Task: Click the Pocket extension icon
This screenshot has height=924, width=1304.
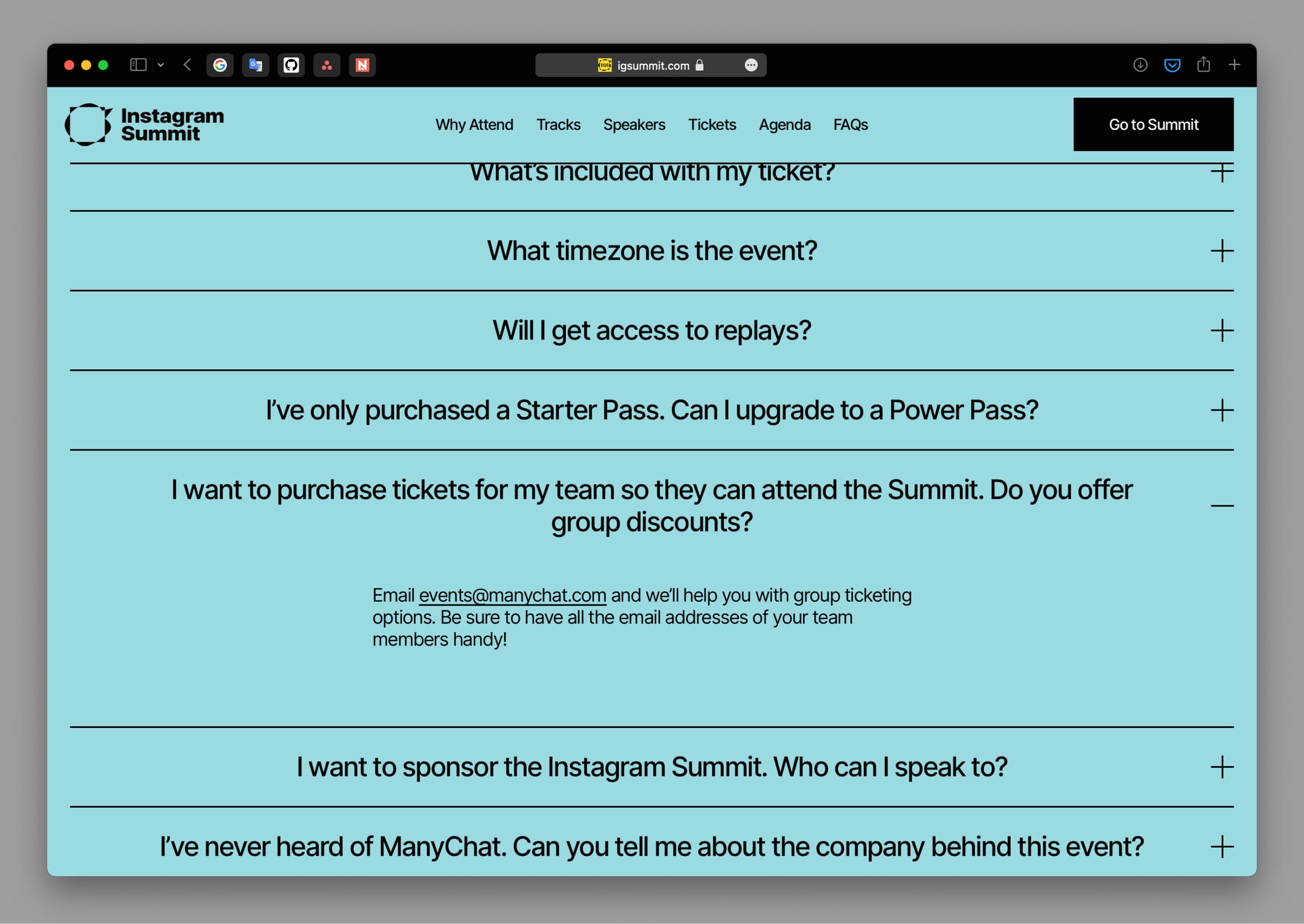Action: 1172,65
